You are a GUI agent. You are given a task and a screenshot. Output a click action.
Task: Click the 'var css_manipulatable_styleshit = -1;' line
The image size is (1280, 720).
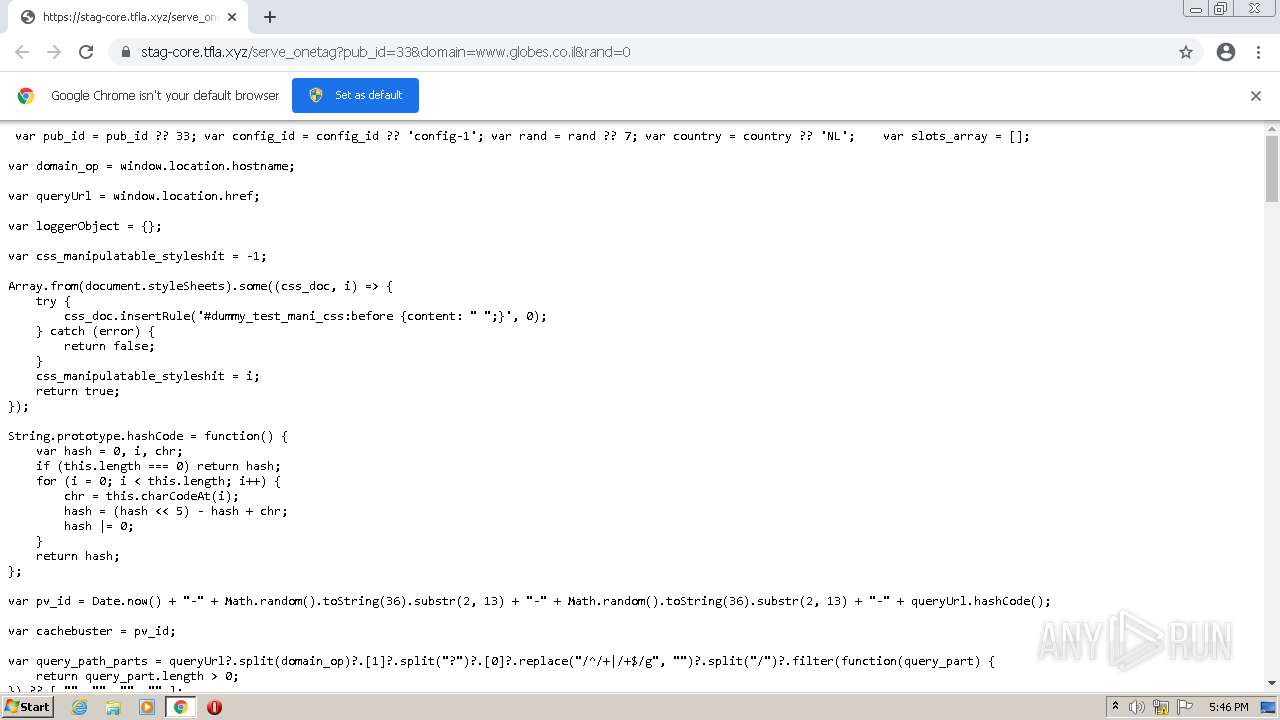coord(137,256)
